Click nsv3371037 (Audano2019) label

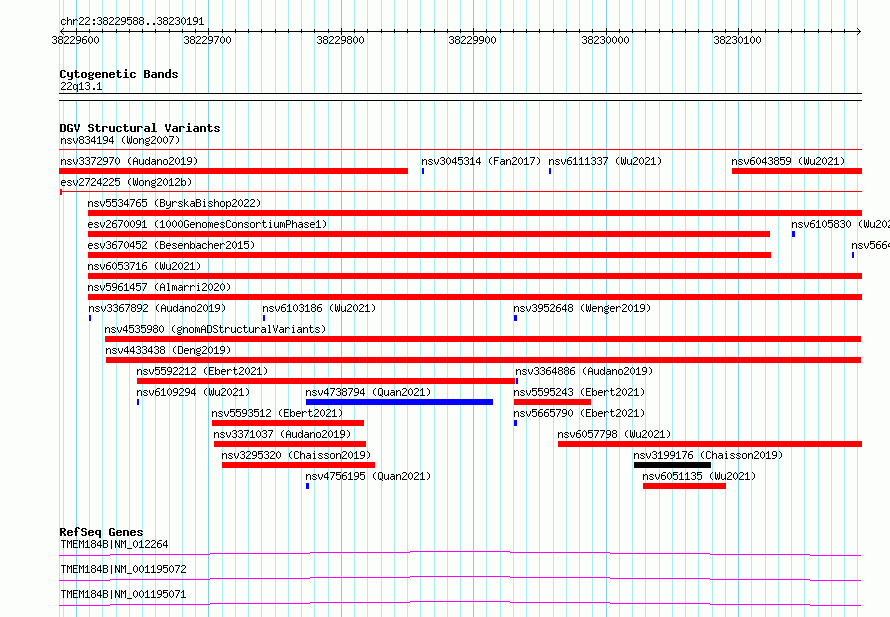tap(283, 434)
